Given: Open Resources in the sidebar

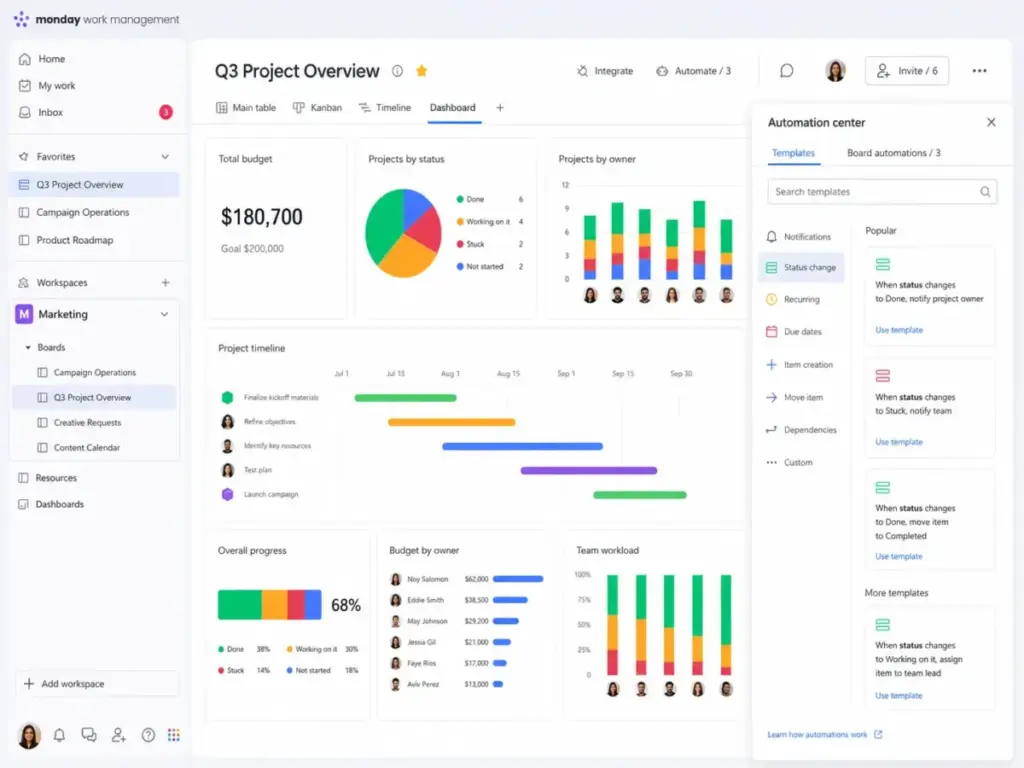Looking at the screenshot, I should point(47,478).
